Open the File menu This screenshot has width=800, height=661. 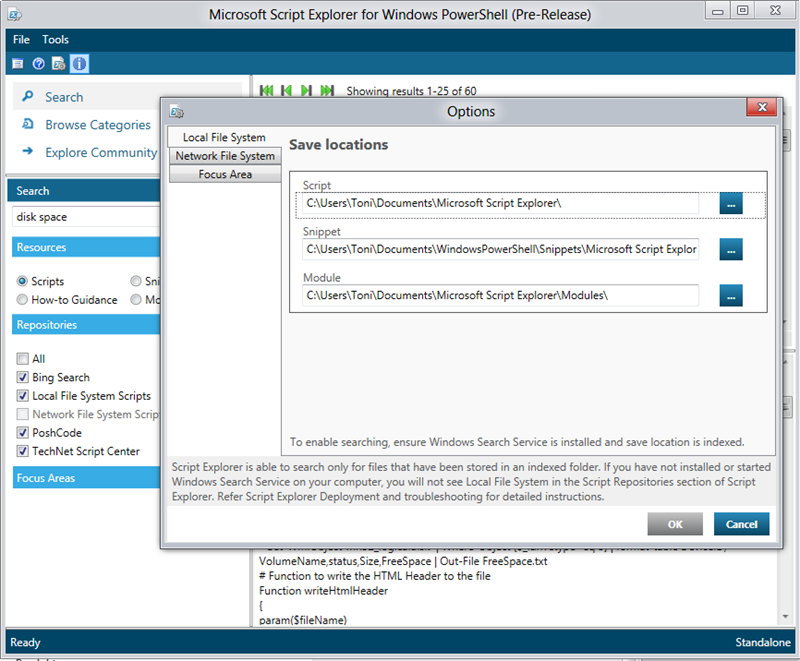pyautogui.click(x=21, y=40)
